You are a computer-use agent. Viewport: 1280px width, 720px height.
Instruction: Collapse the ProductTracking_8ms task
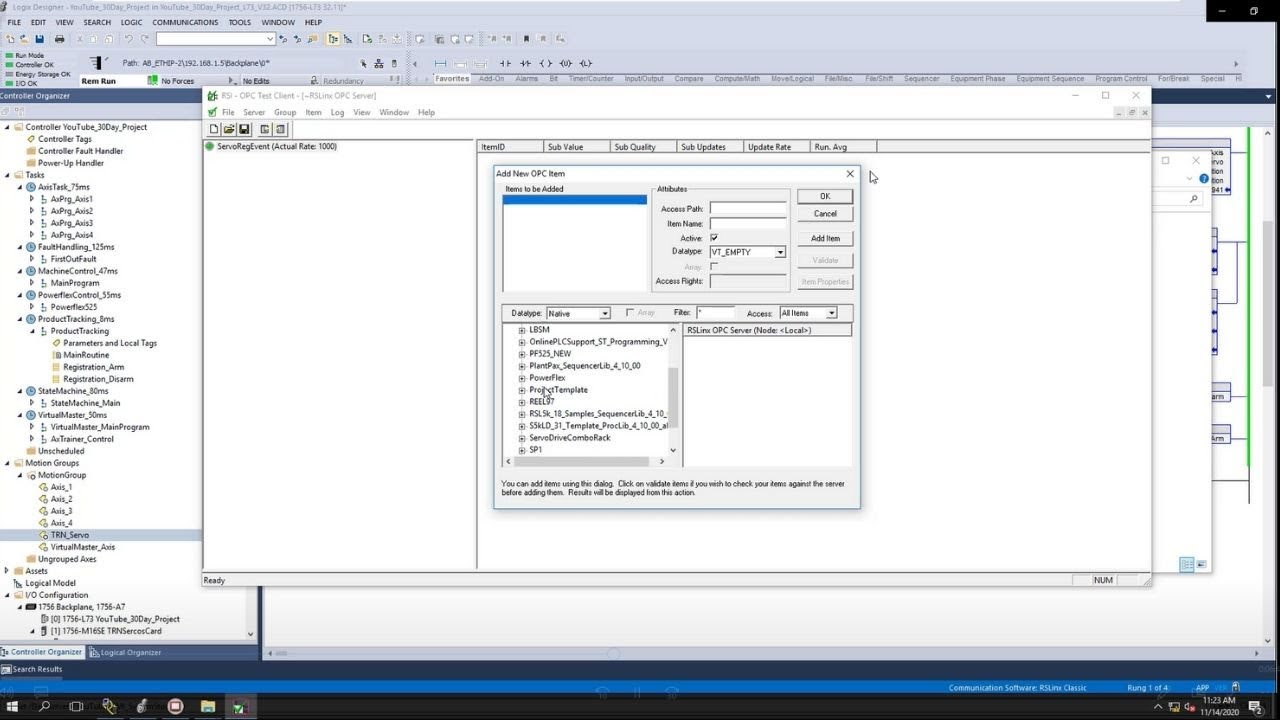pyautogui.click(x=19, y=319)
